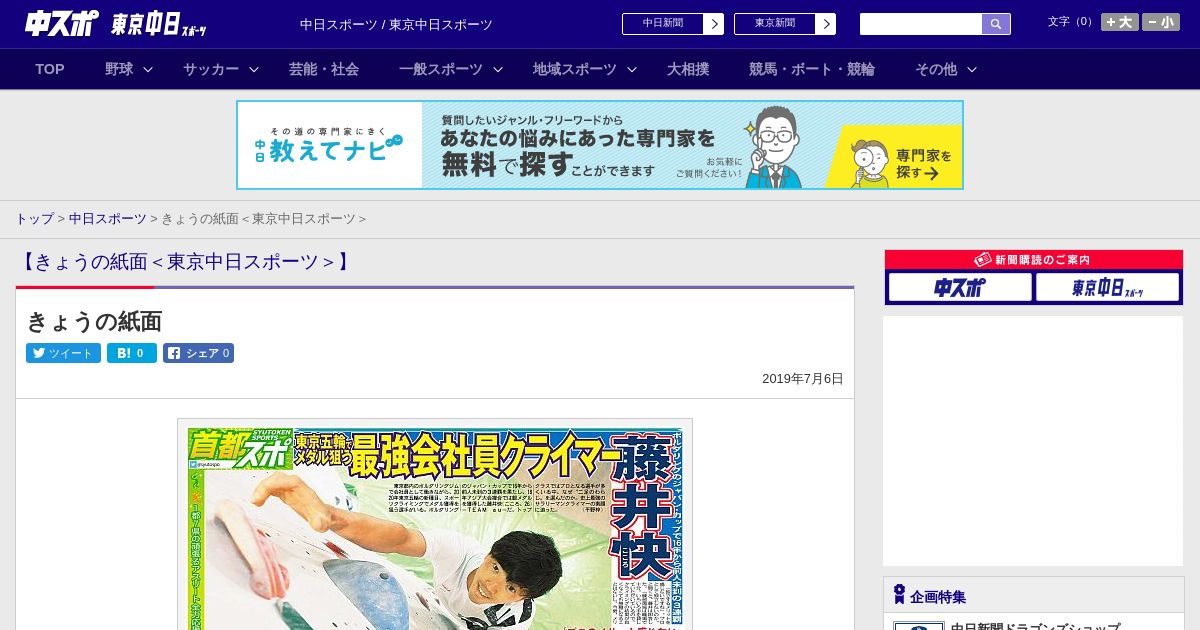
Task: Click the arrow next to 東京新聞
Action: click(x=826, y=24)
